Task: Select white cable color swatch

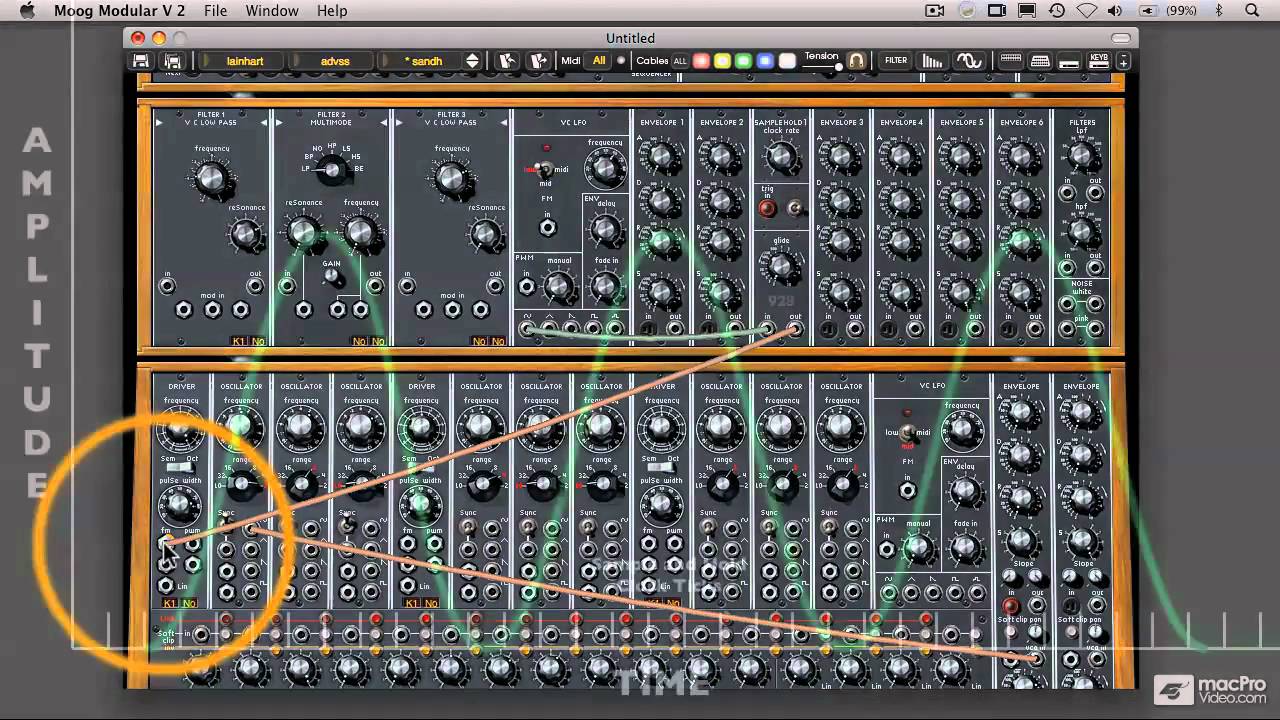Action: (787, 61)
